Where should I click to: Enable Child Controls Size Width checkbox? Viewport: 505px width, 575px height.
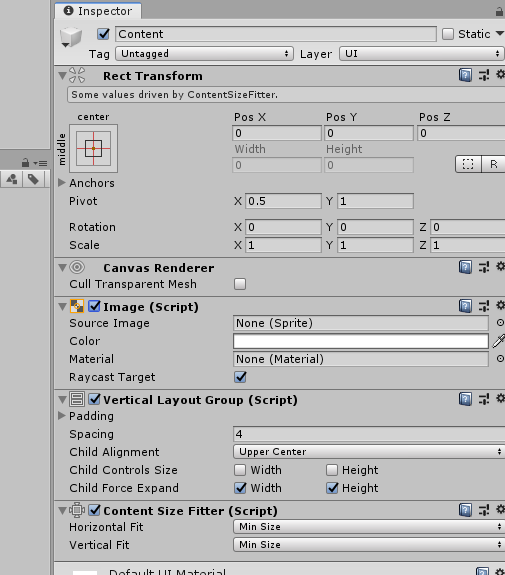[x=240, y=470]
